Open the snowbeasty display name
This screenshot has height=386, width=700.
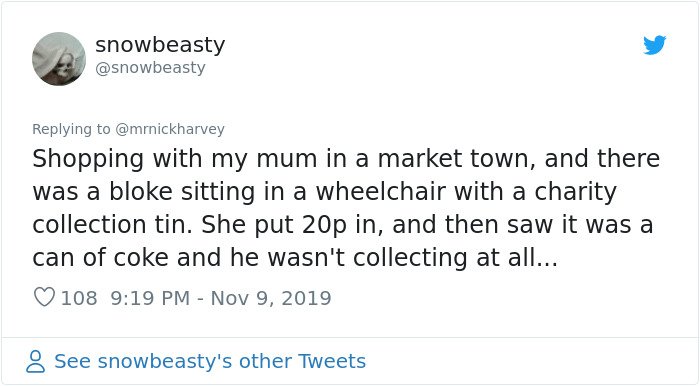click(160, 45)
